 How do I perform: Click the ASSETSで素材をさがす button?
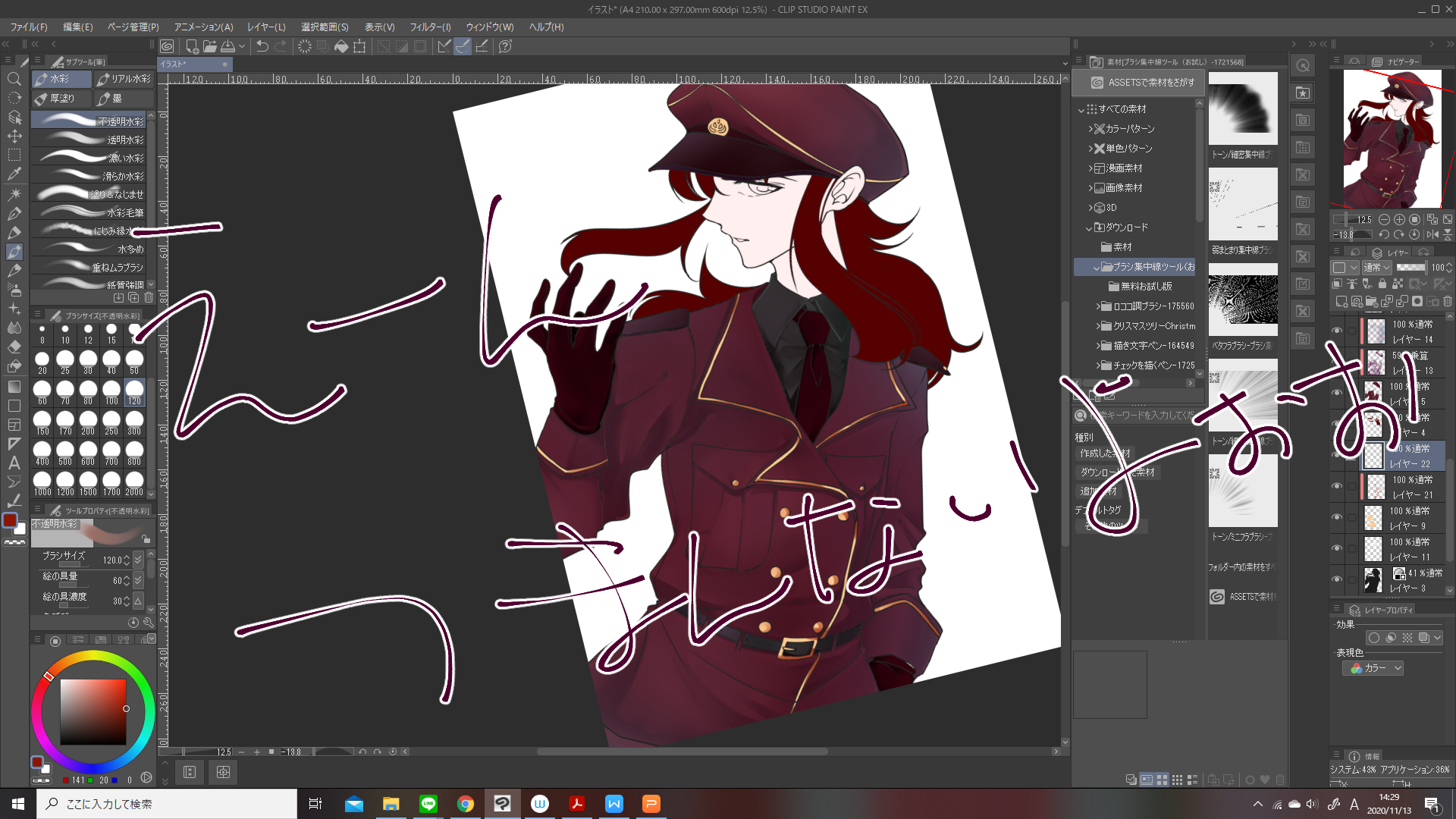click(1143, 82)
